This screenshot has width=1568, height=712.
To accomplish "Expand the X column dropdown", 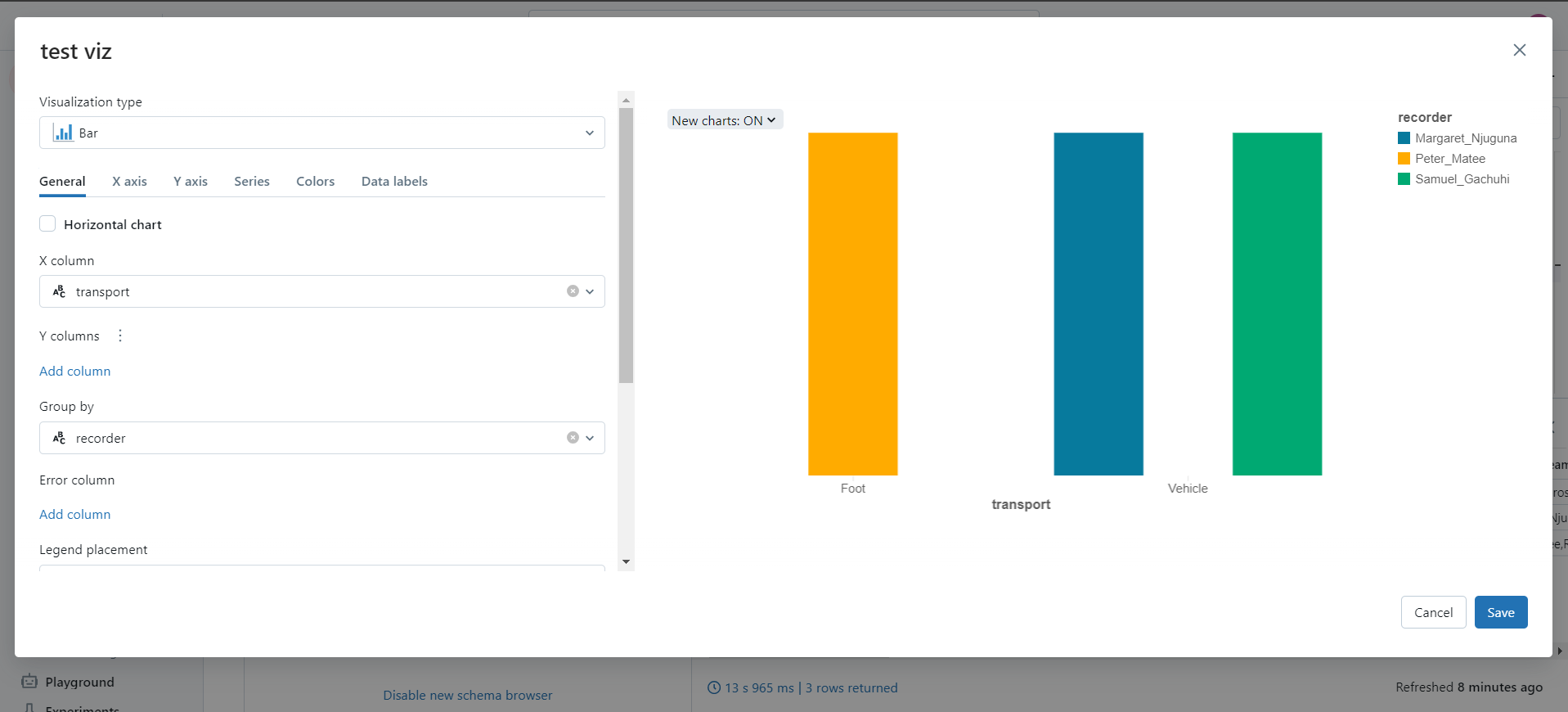I will 590,291.
